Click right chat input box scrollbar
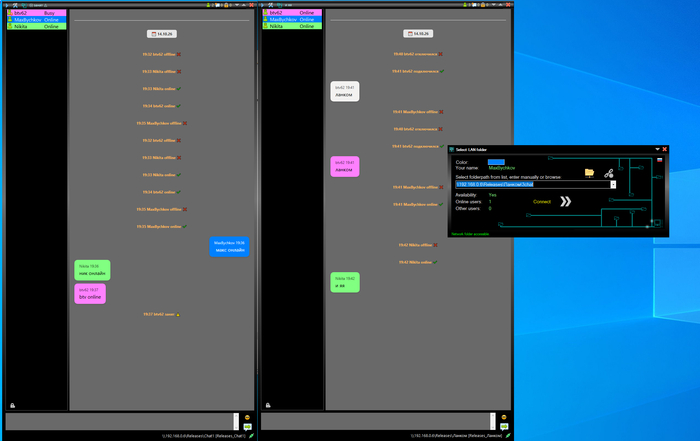The width and height of the screenshot is (700, 441). coord(492,421)
